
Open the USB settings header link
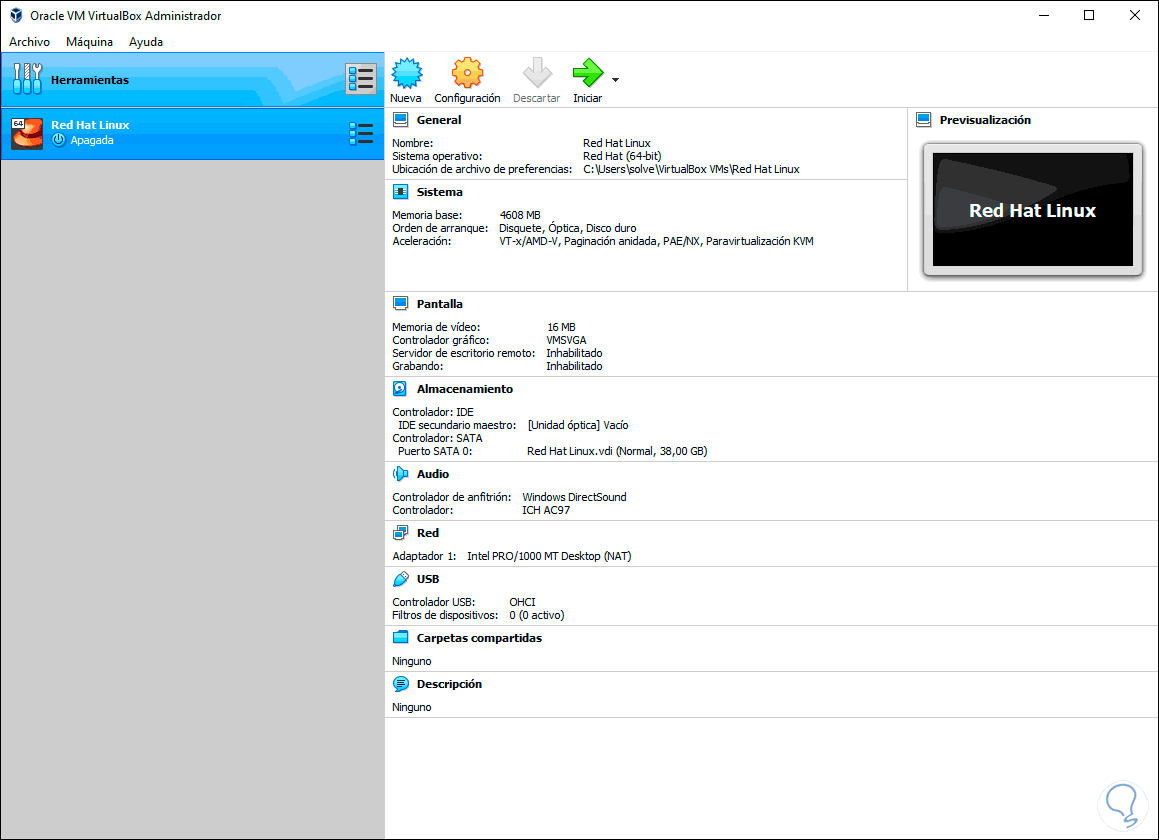coord(428,579)
